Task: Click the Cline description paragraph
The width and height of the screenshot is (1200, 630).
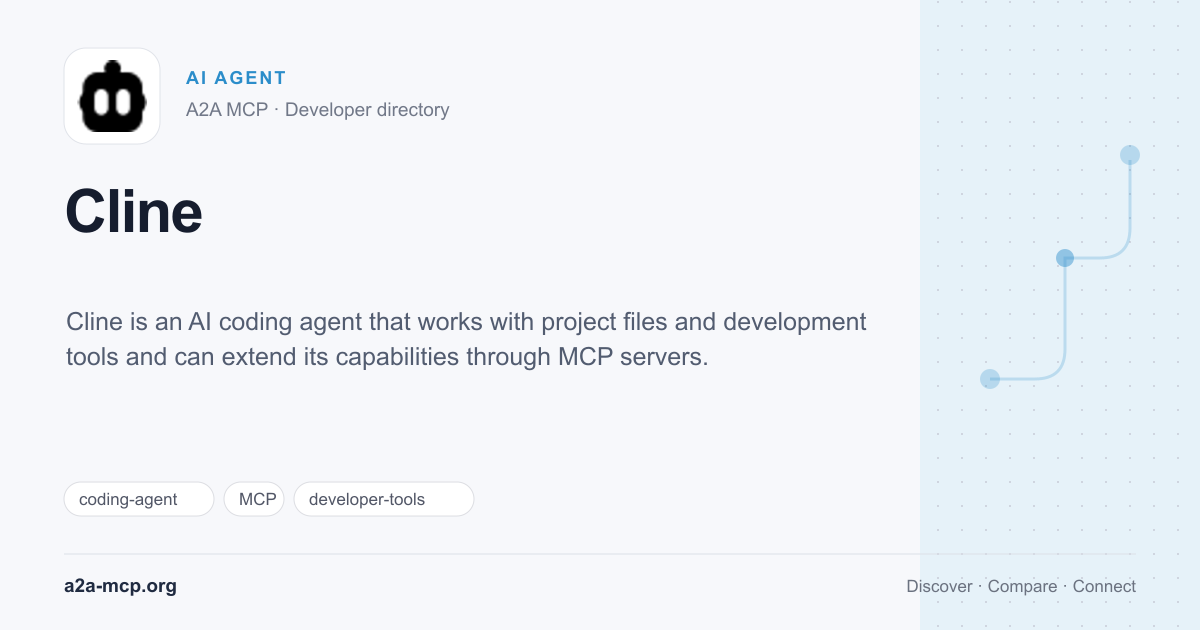Action: tap(466, 339)
